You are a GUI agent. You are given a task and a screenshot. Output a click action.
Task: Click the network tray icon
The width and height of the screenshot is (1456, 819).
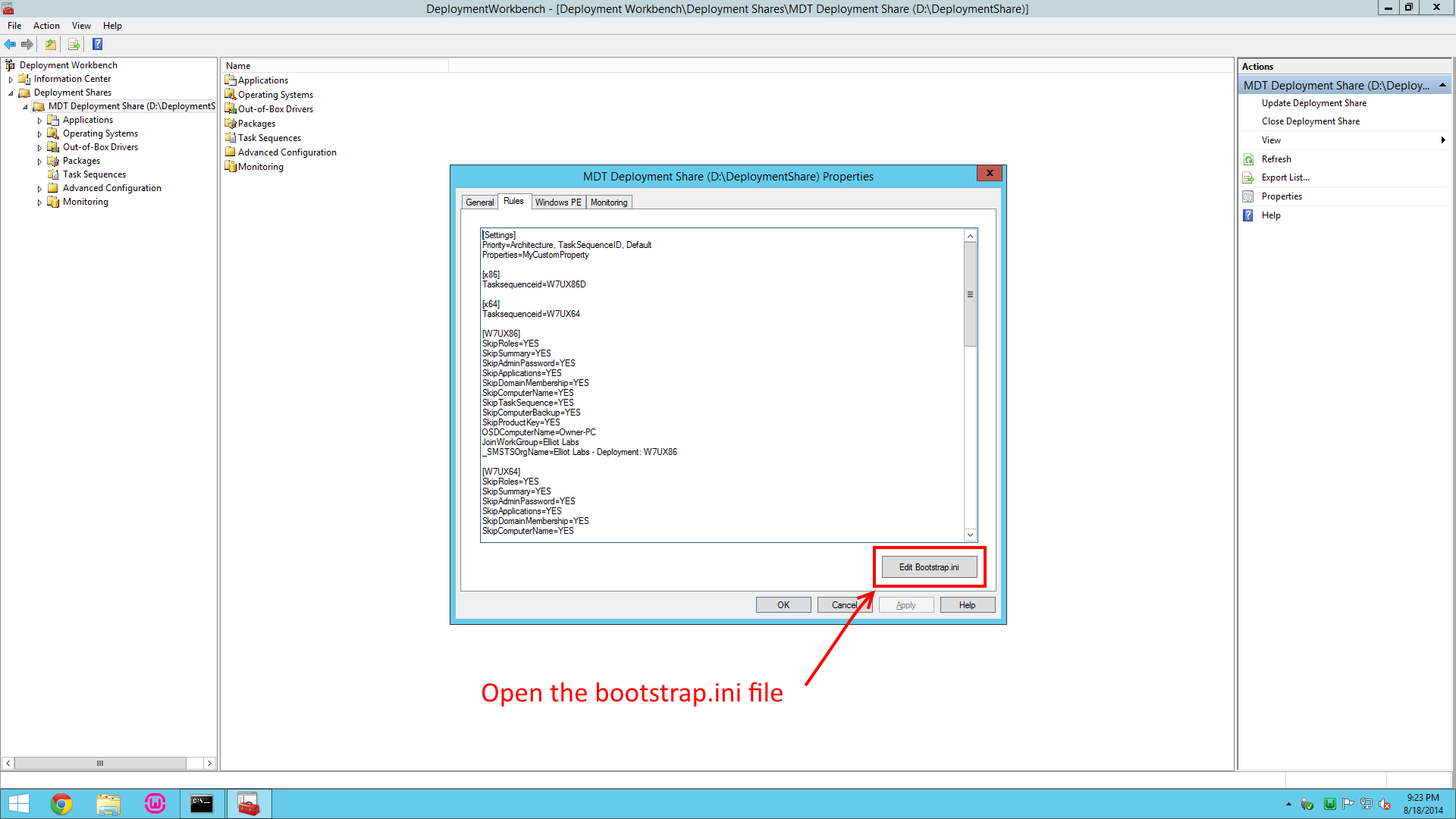[1367, 804]
